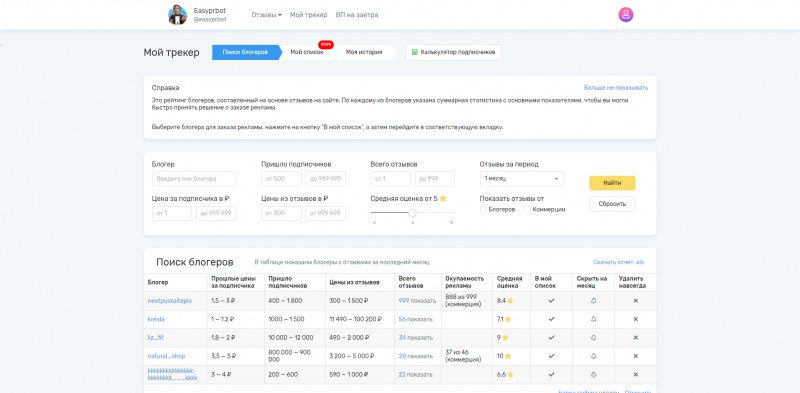This screenshot has width=800, height=393.
Task: Hide natural_shop for a month bell
Action: 593,356
